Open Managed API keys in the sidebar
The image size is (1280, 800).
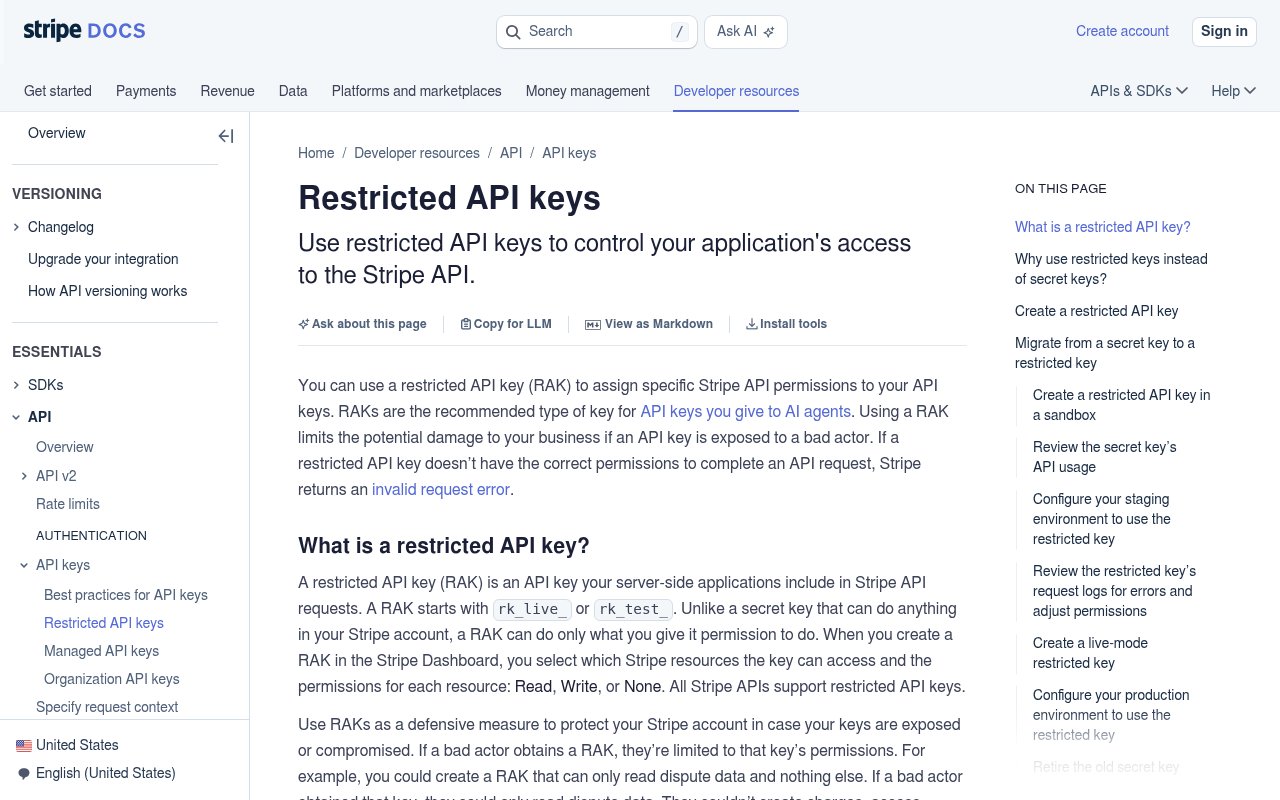tap(101, 651)
